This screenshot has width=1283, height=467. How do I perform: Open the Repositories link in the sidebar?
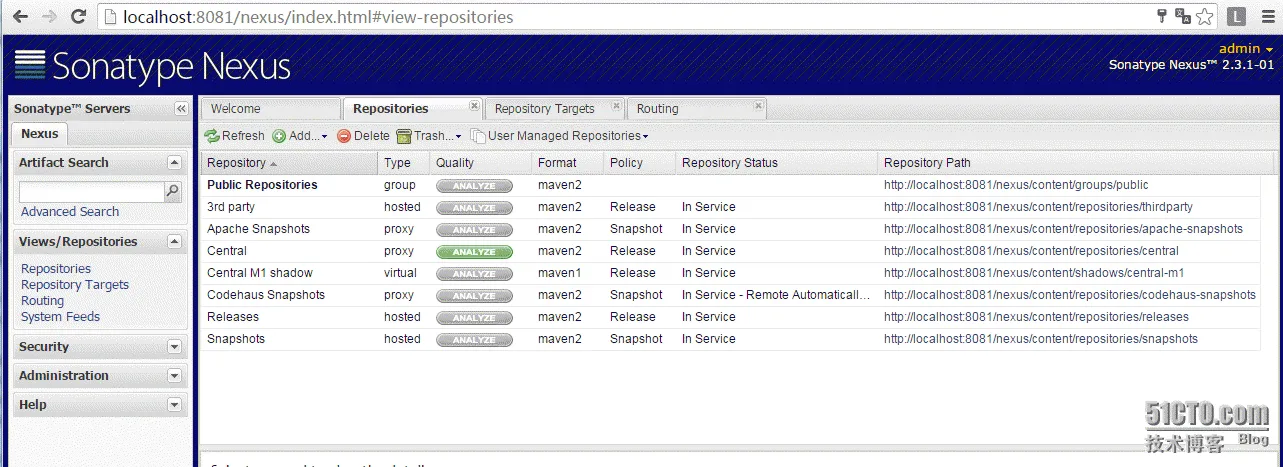point(56,269)
